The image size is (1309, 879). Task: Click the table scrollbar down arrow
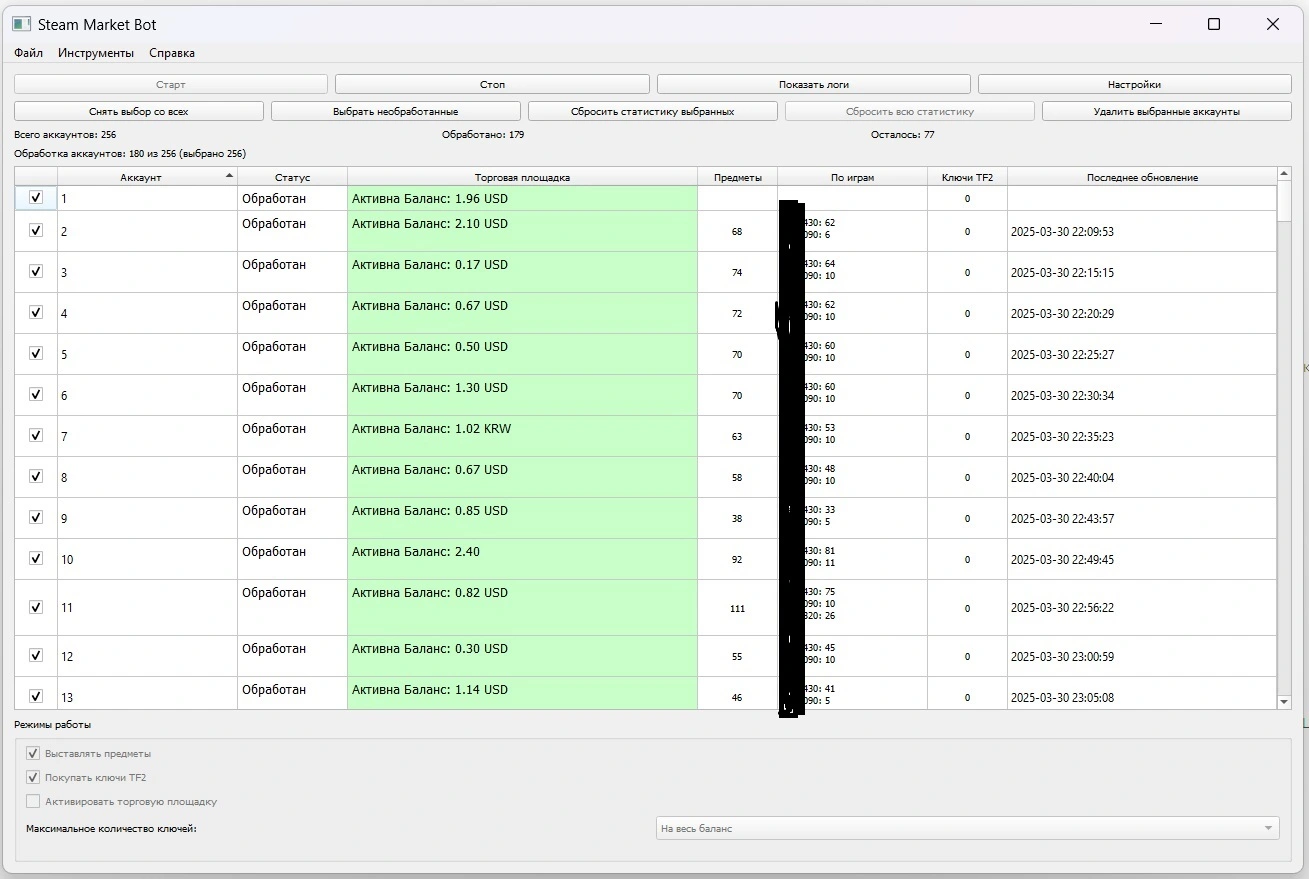click(x=1284, y=703)
